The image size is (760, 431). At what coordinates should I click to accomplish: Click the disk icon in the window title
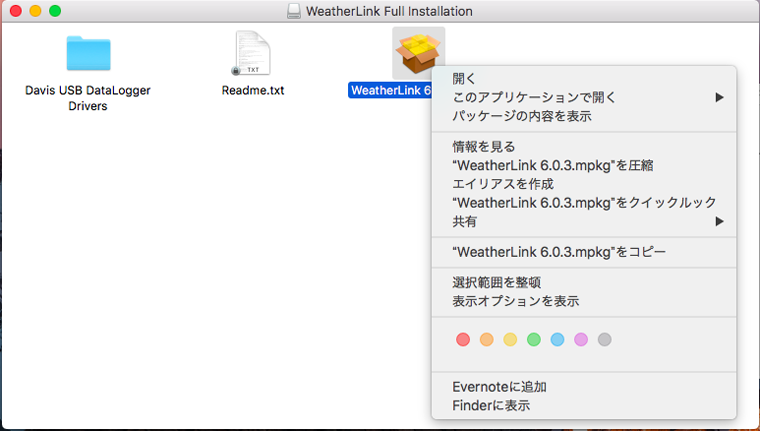294,11
